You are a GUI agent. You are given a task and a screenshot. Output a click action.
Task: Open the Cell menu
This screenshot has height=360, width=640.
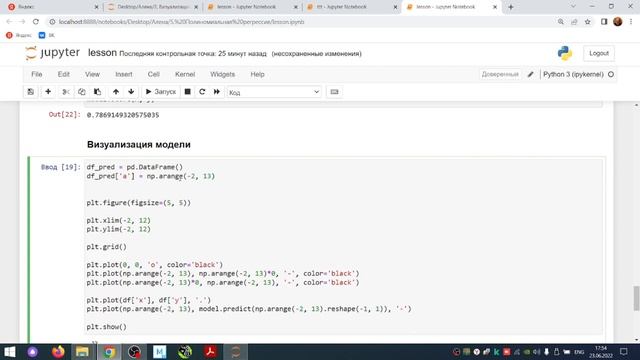point(153,74)
